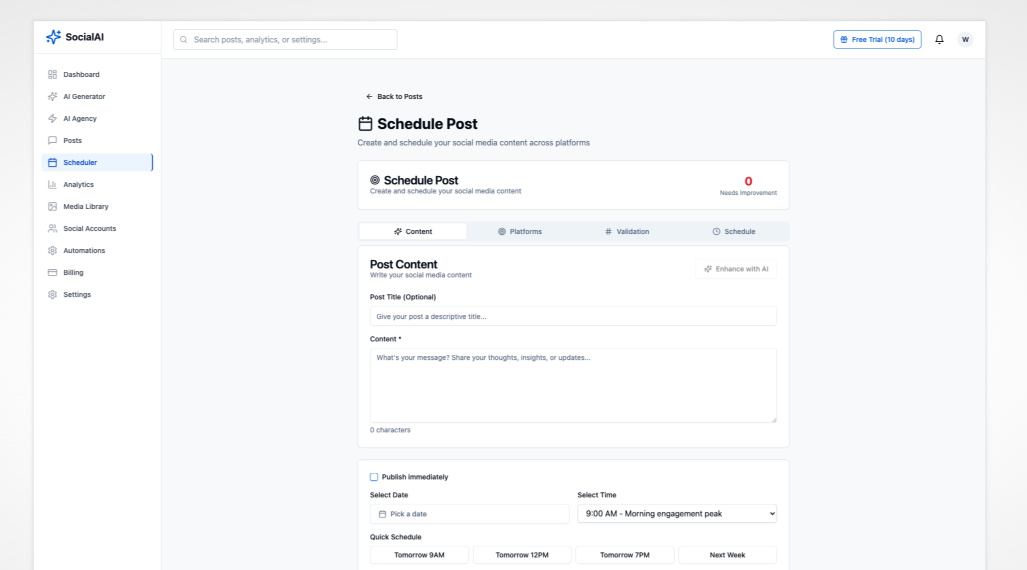
Task: Click the user avatar W icon
Action: 965,40
